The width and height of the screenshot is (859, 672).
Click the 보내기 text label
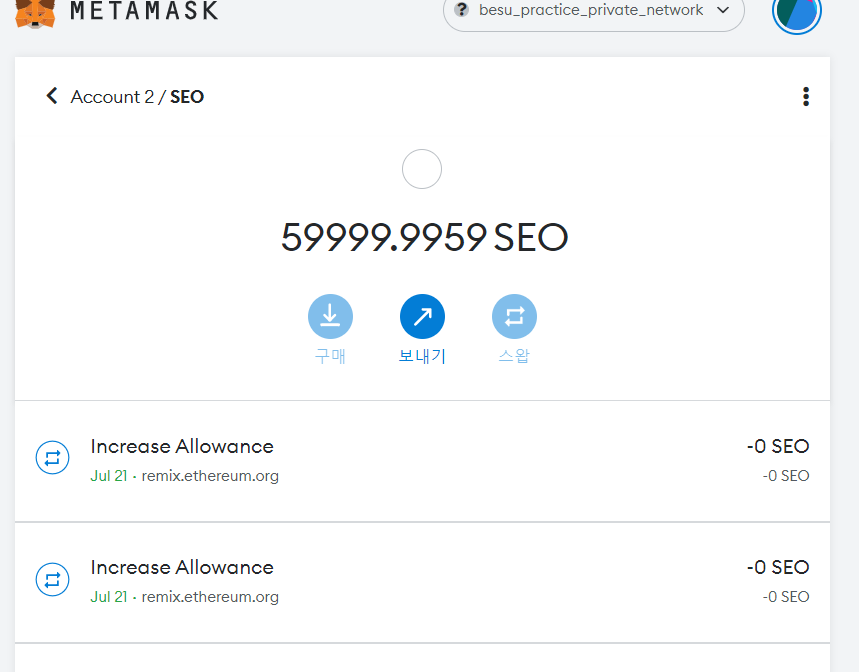[422, 356]
